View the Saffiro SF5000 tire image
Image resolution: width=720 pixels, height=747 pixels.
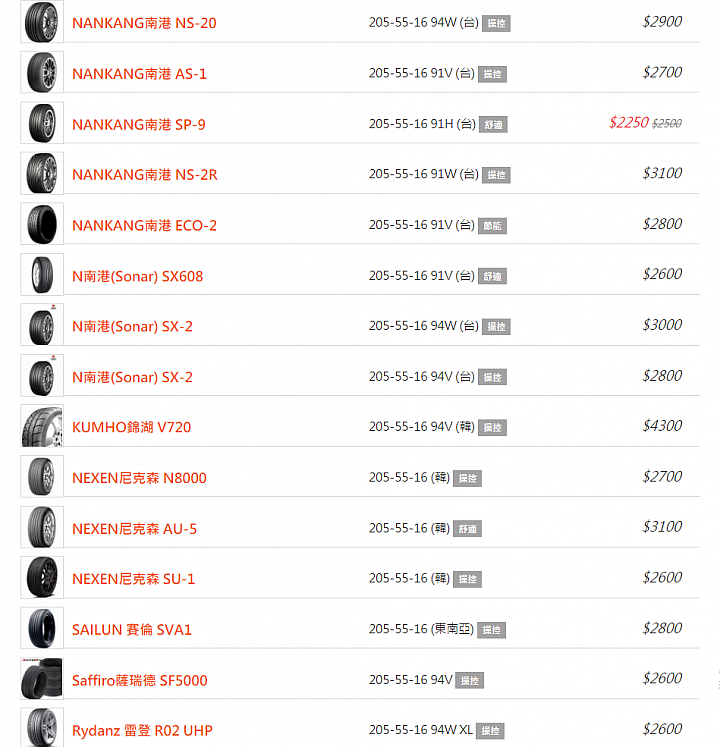point(42,678)
